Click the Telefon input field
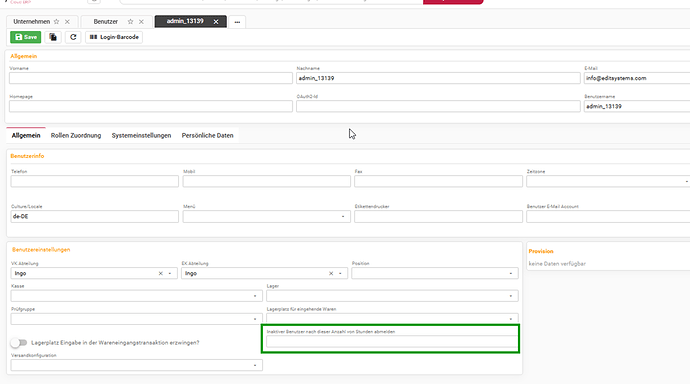 (95, 181)
